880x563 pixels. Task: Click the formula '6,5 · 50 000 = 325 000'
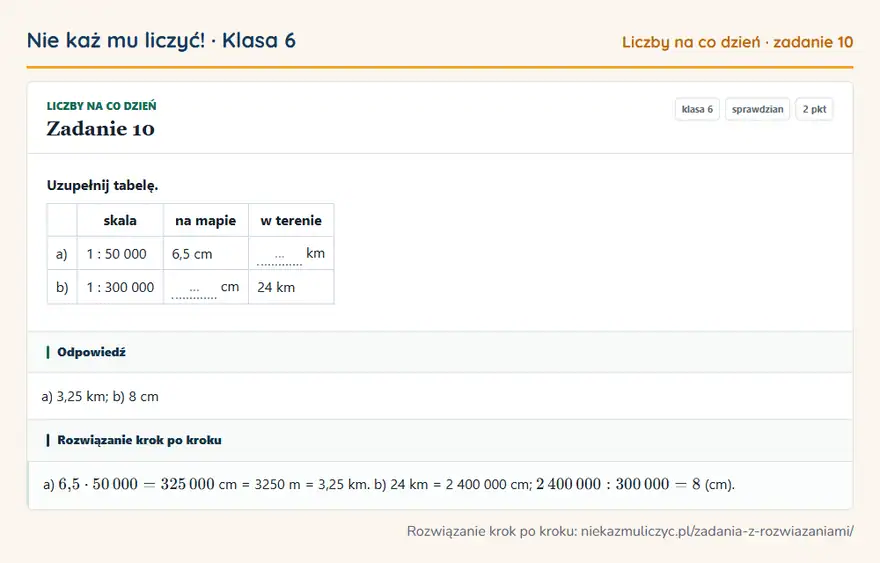click(x=136, y=484)
